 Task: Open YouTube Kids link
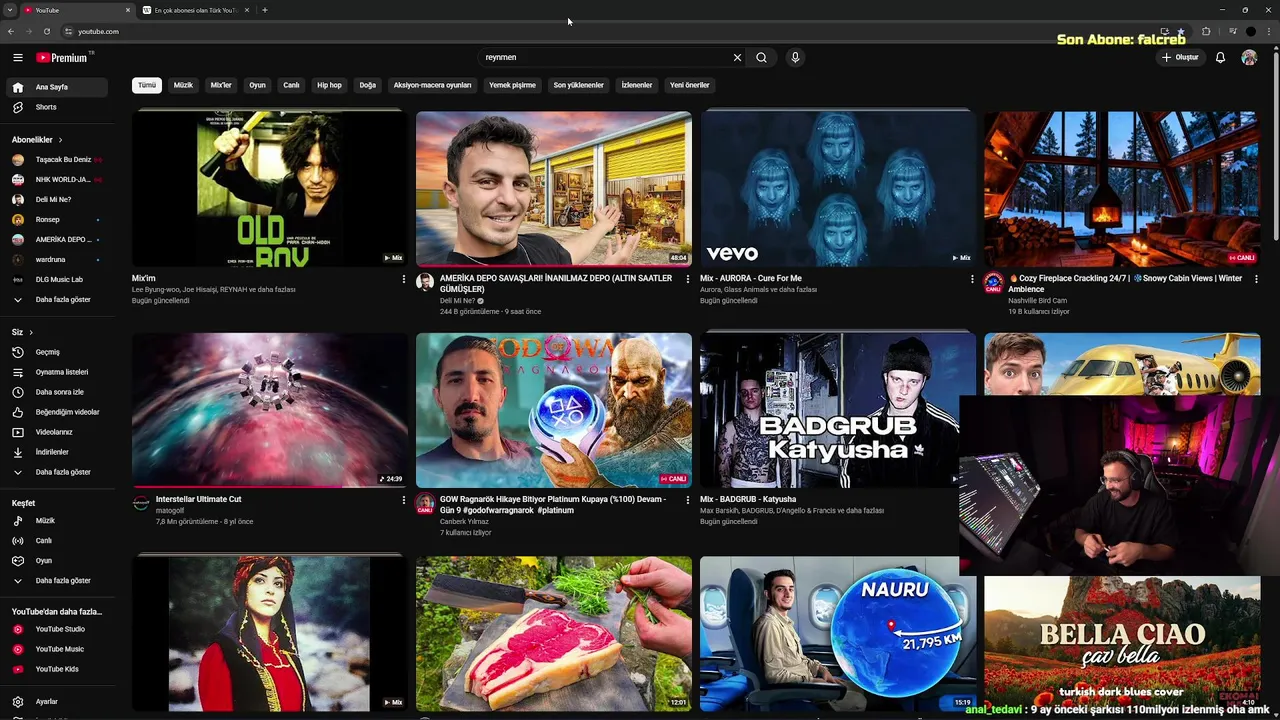[x=59, y=669]
